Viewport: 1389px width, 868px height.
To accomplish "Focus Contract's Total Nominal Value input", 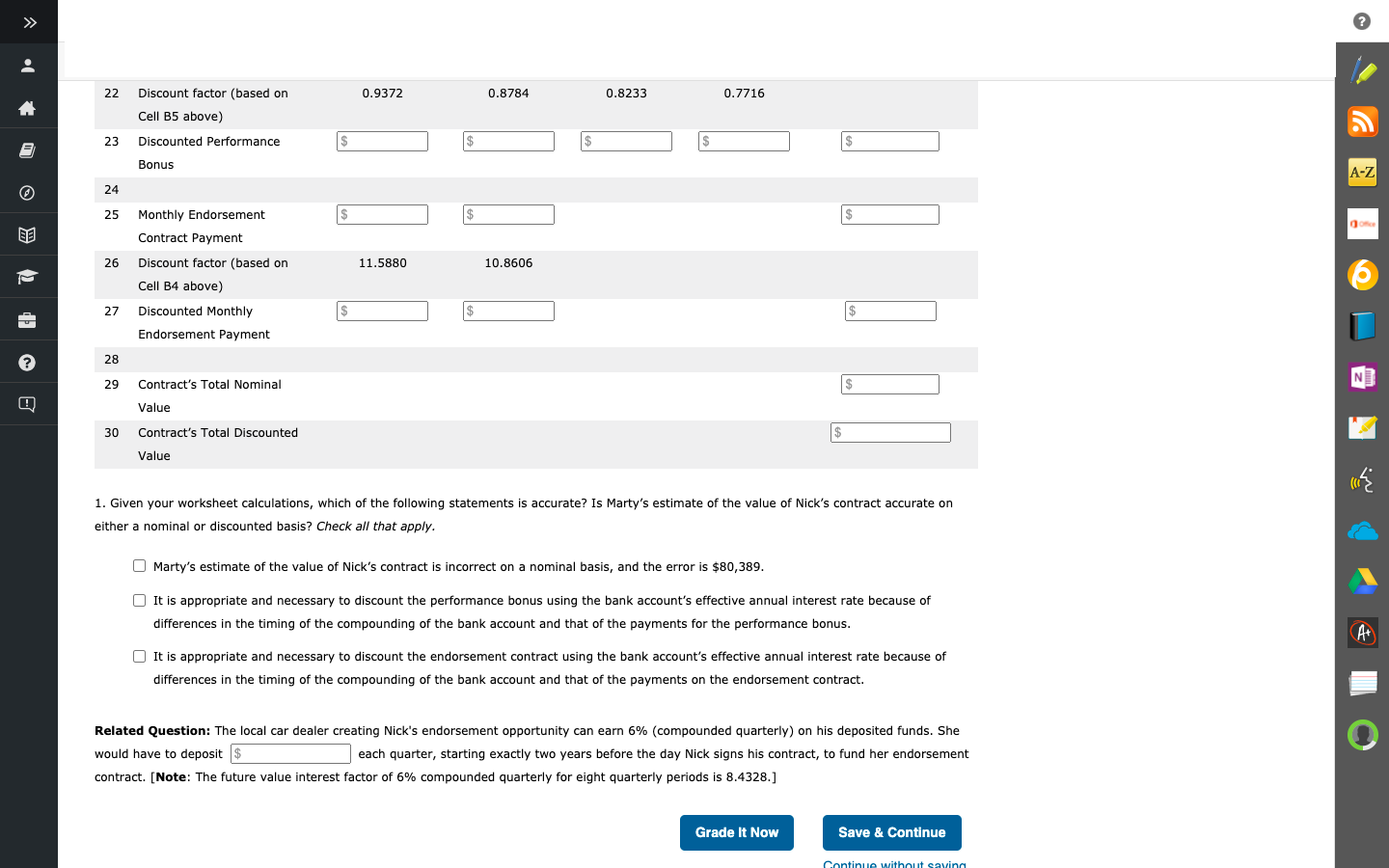I will coord(890,385).
